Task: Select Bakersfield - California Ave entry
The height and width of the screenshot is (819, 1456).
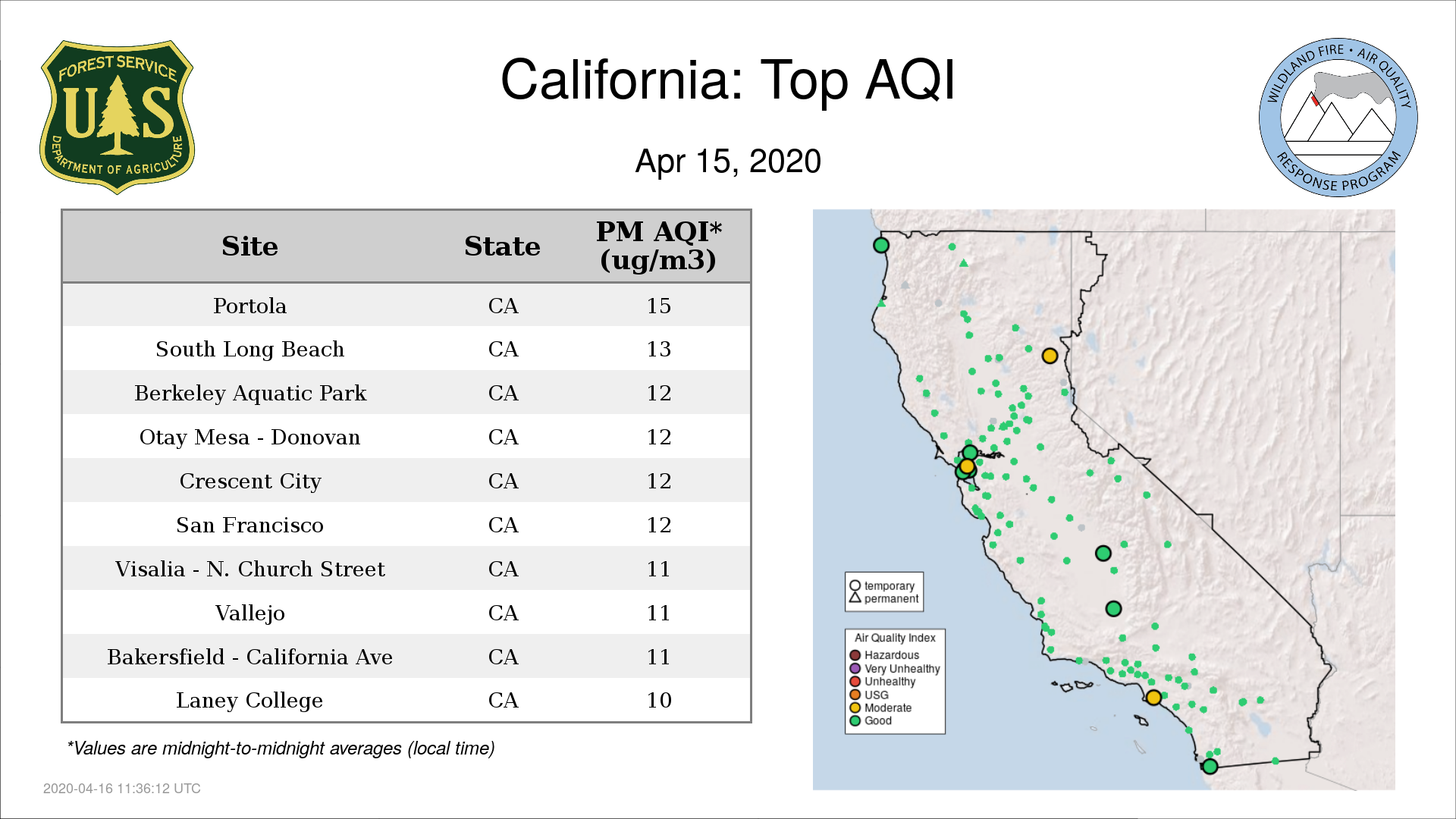Action: 249,657
